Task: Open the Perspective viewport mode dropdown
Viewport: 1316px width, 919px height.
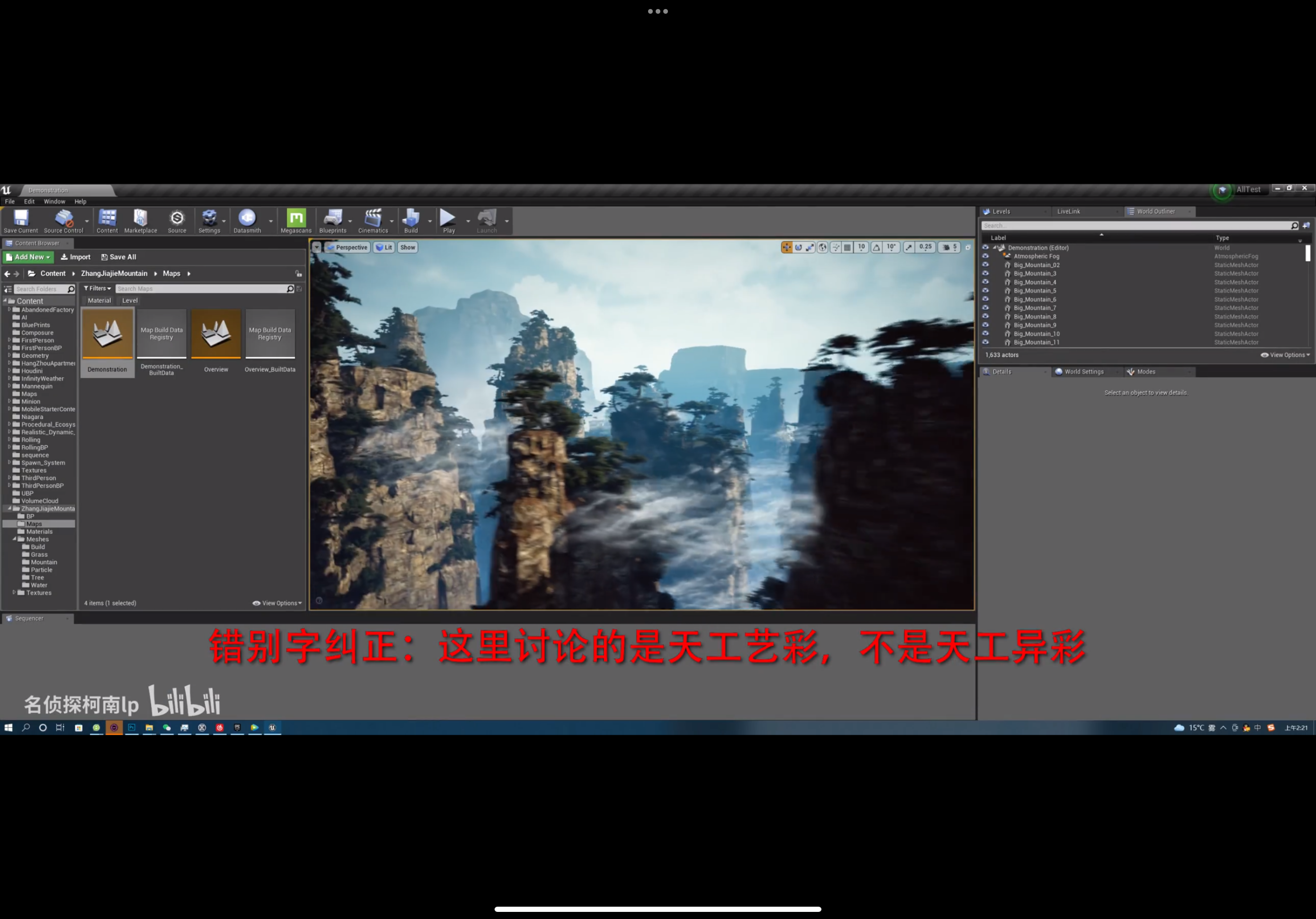Action: (347, 248)
